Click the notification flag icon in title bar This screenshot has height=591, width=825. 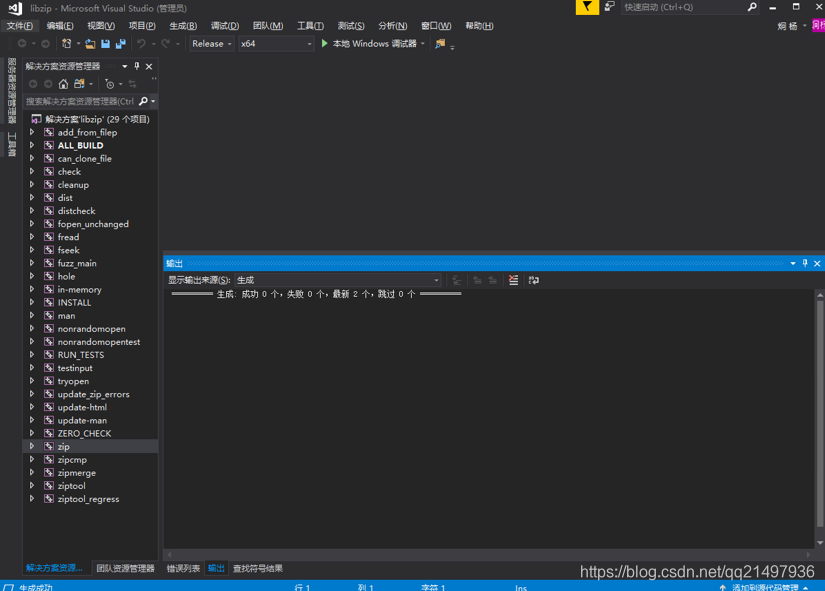[587, 7]
